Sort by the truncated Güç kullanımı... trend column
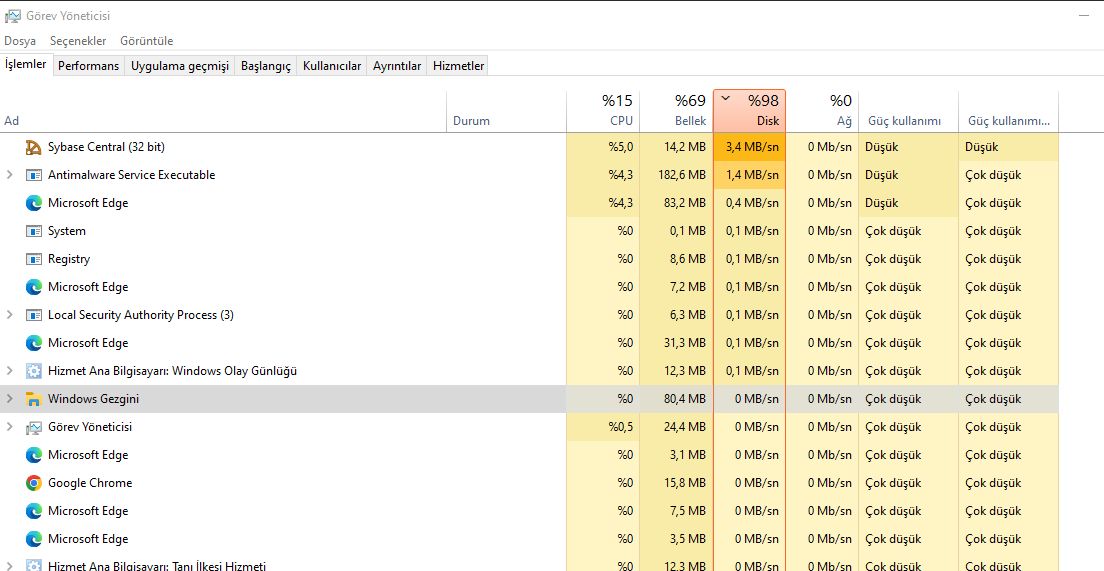This screenshot has width=1104, height=571. coord(1009,111)
